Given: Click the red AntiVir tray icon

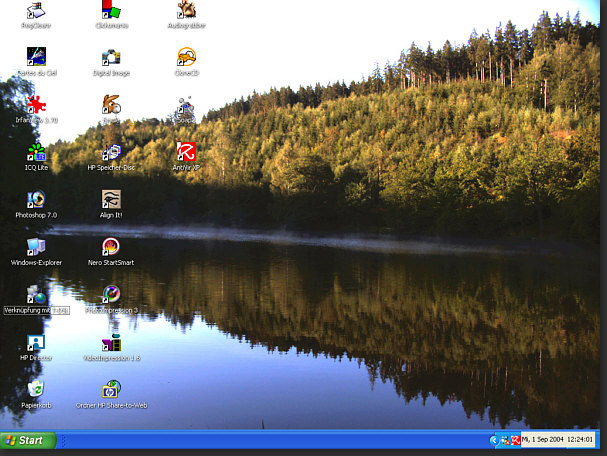Looking at the screenshot, I should [x=515, y=440].
